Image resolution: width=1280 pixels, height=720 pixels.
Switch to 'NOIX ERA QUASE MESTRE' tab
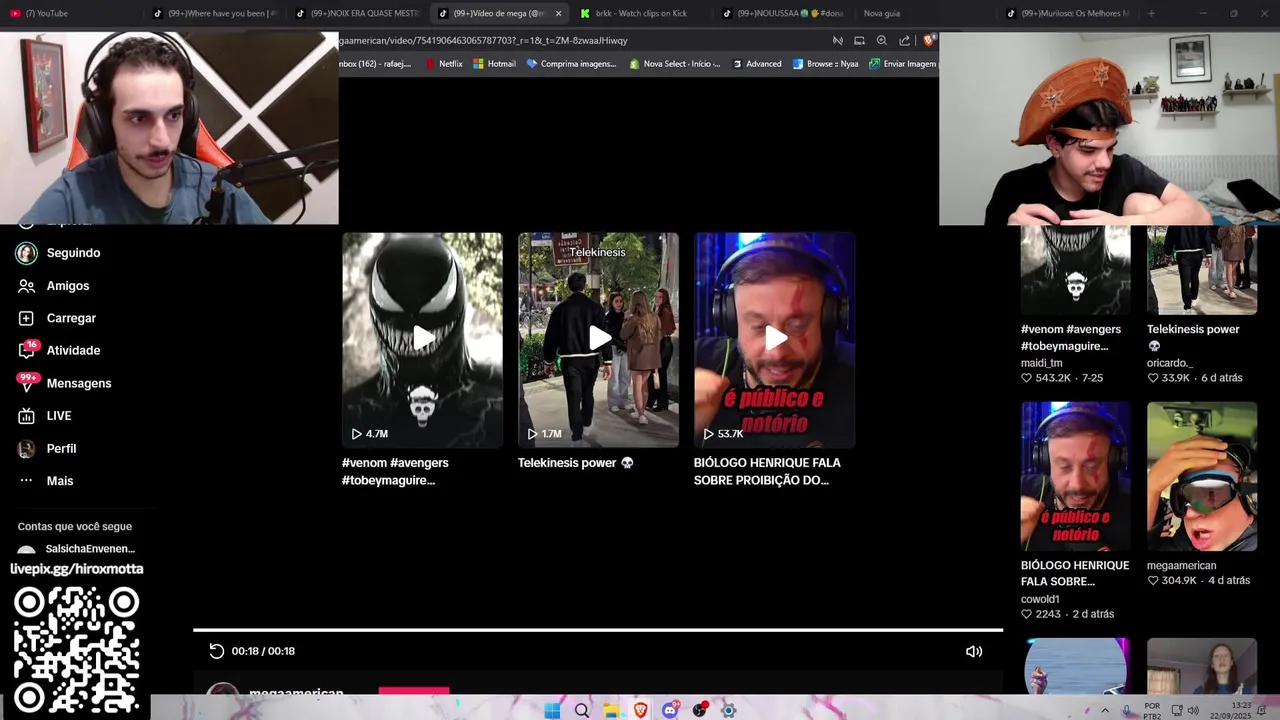click(358, 13)
